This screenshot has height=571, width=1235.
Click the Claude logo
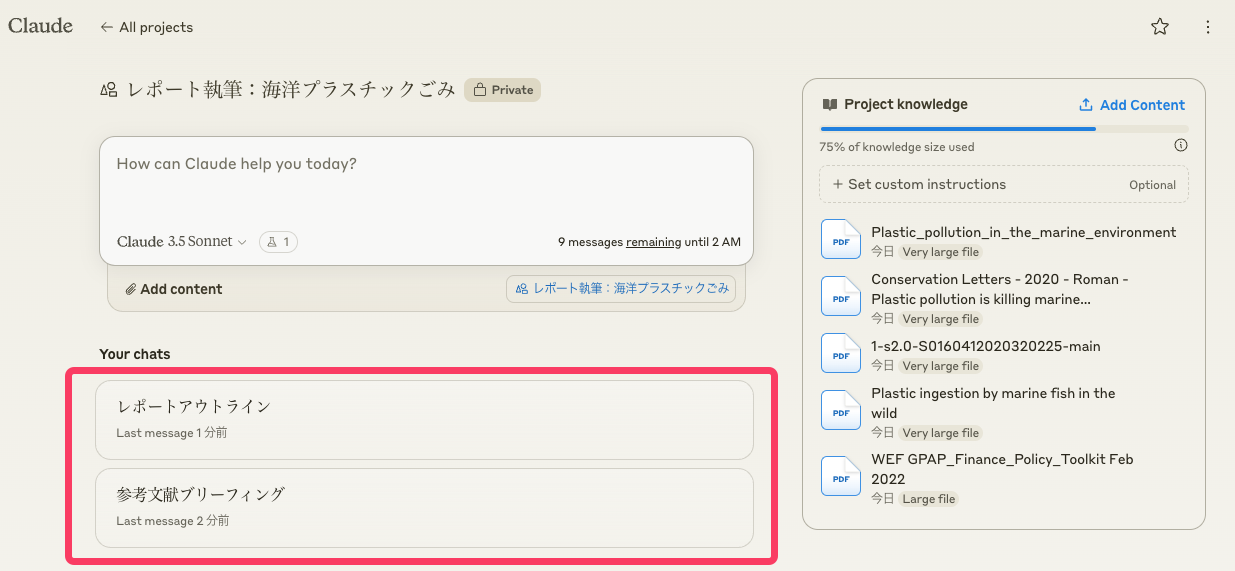41,26
